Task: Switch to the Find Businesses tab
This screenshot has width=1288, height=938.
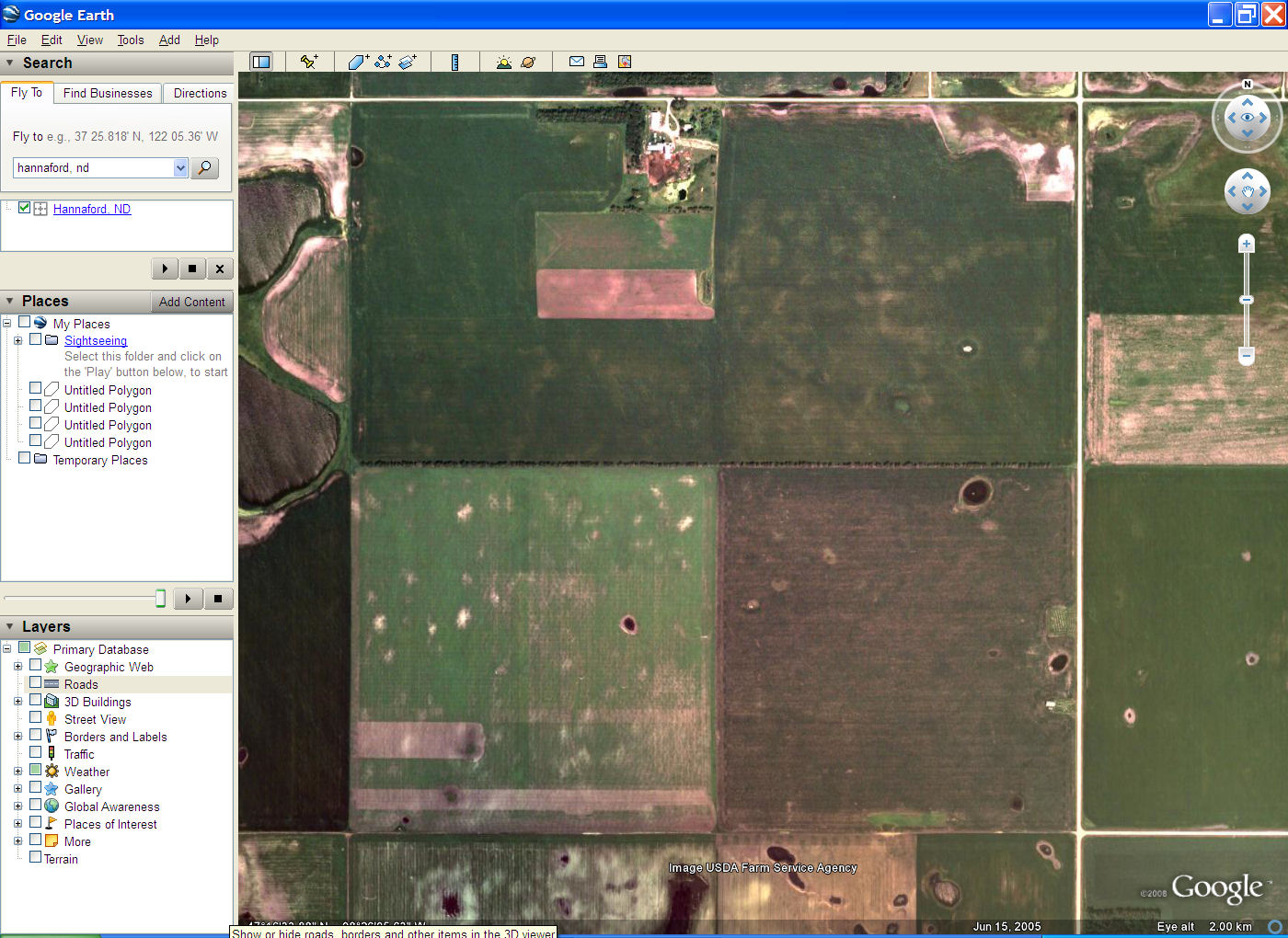Action: point(108,93)
